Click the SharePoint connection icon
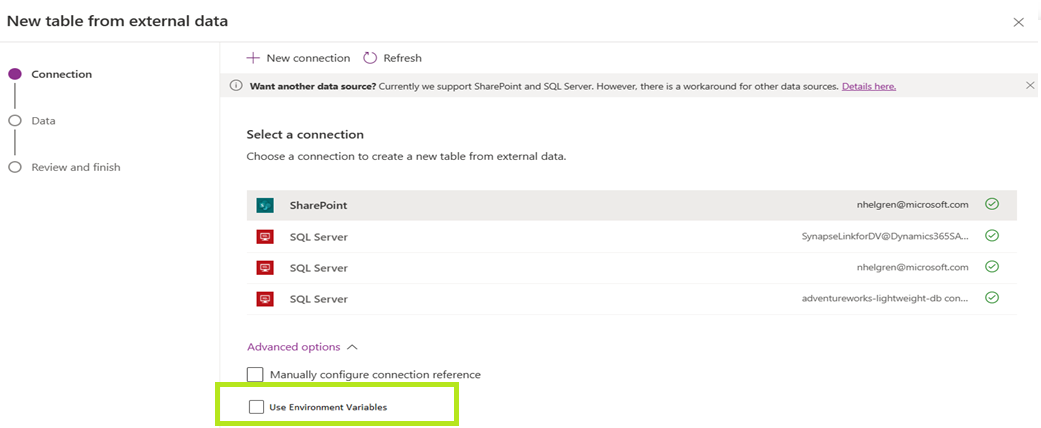 [x=265, y=205]
